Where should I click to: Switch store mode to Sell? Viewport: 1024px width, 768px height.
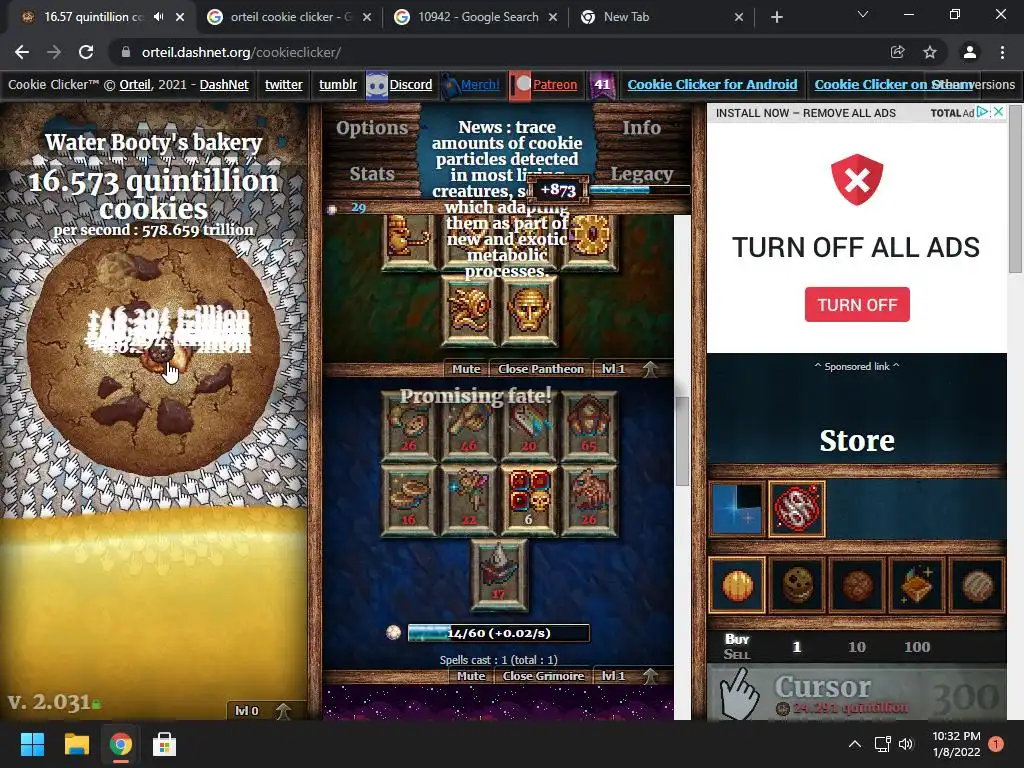737,654
